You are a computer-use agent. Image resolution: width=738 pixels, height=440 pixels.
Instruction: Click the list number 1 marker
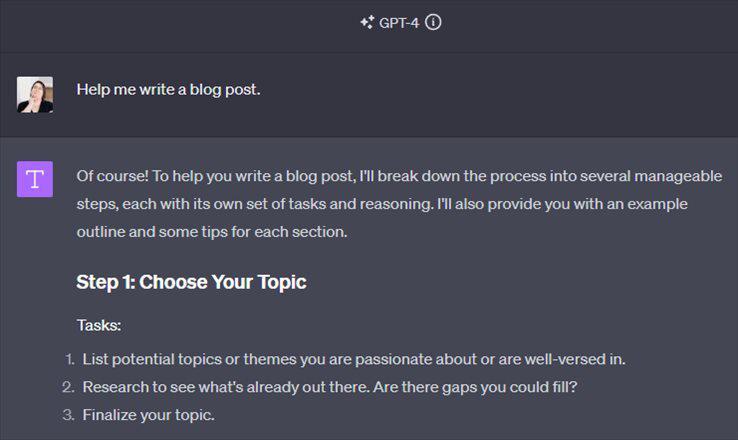[x=70, y=358]
